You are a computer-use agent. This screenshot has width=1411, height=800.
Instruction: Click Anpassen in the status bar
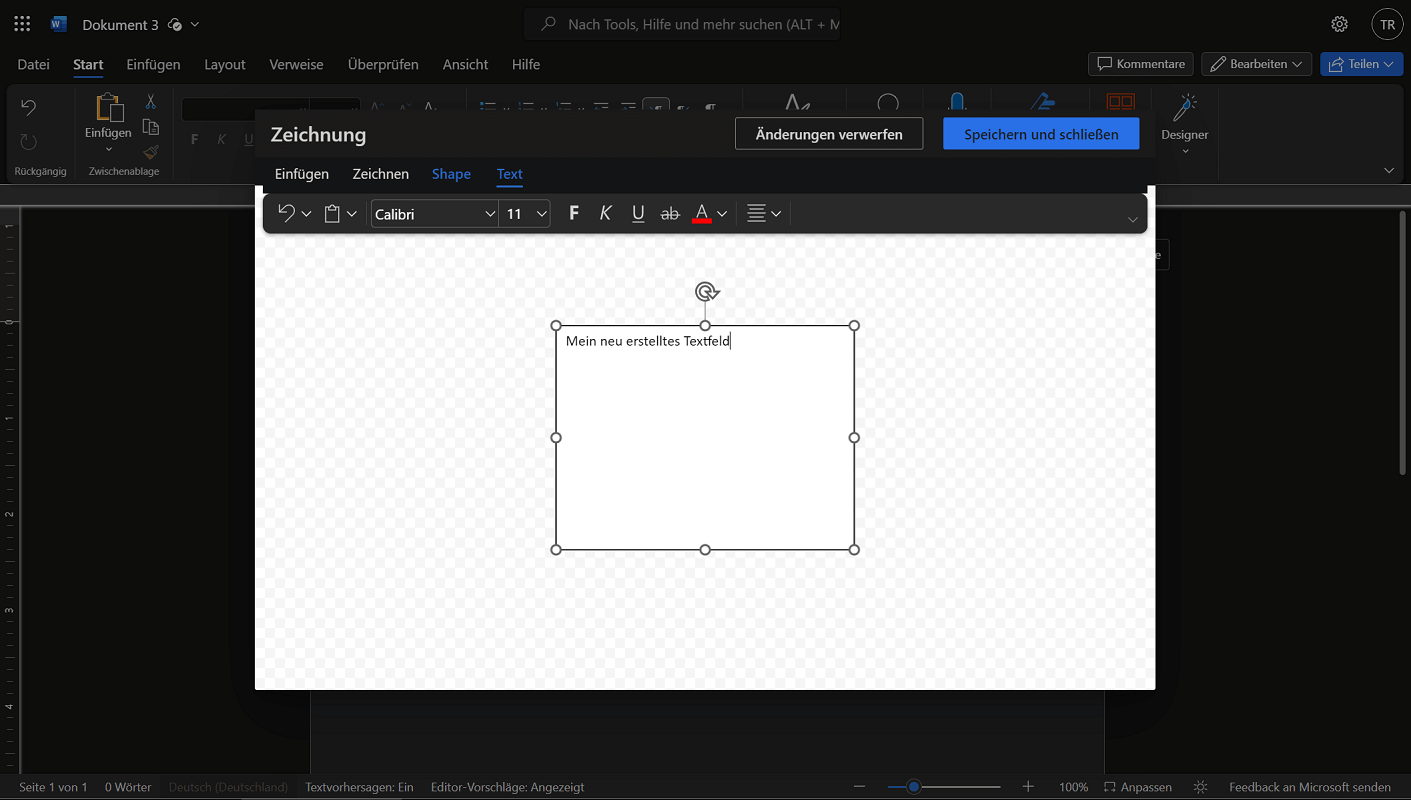(1137, 787)
